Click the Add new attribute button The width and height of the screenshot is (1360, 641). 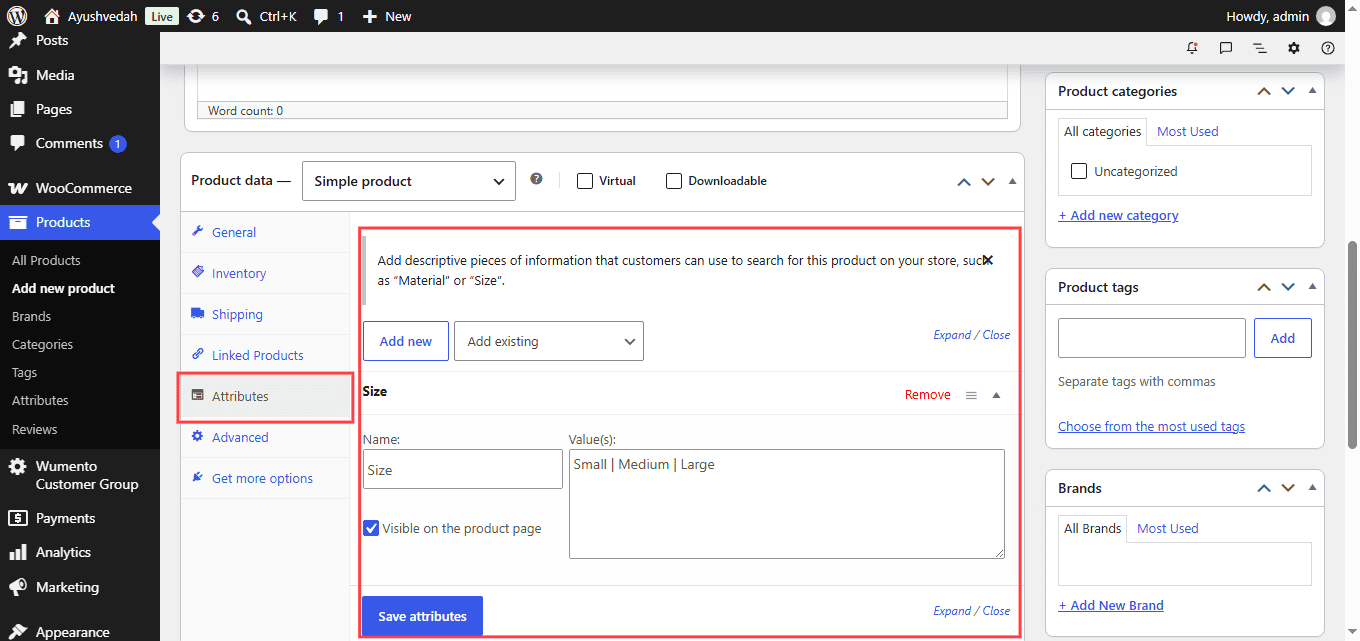tap(406, 341)
